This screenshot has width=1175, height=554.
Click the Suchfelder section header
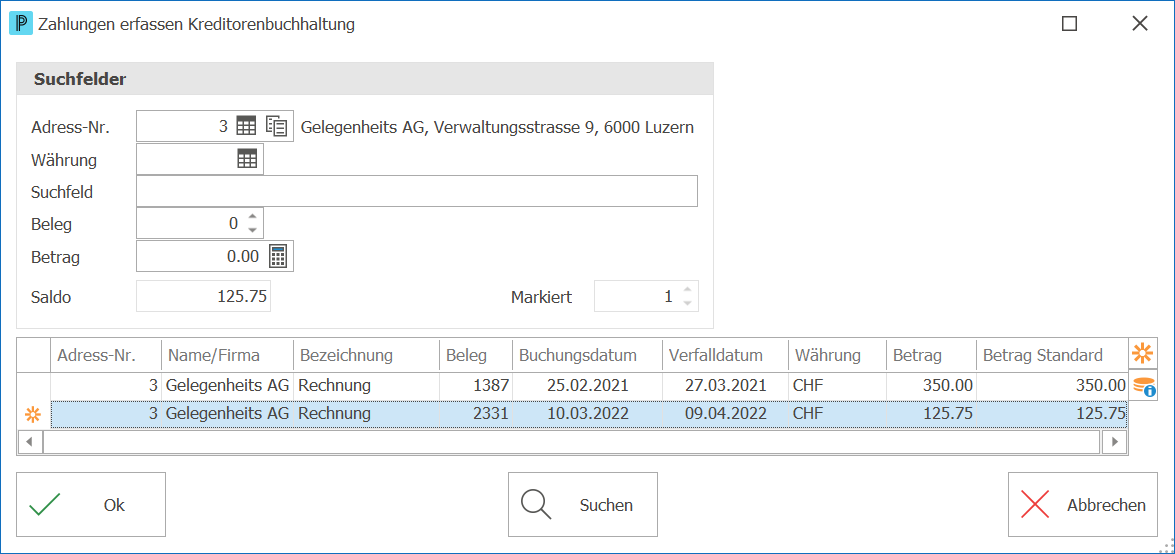(x=365, y=79)
